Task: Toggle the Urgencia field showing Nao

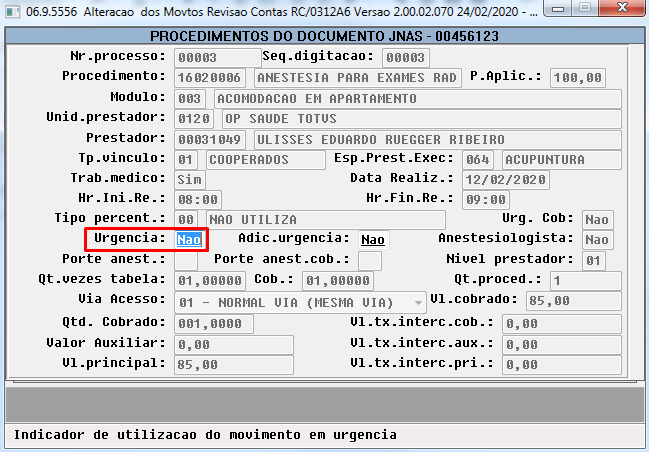Action: tap(189, 240)
